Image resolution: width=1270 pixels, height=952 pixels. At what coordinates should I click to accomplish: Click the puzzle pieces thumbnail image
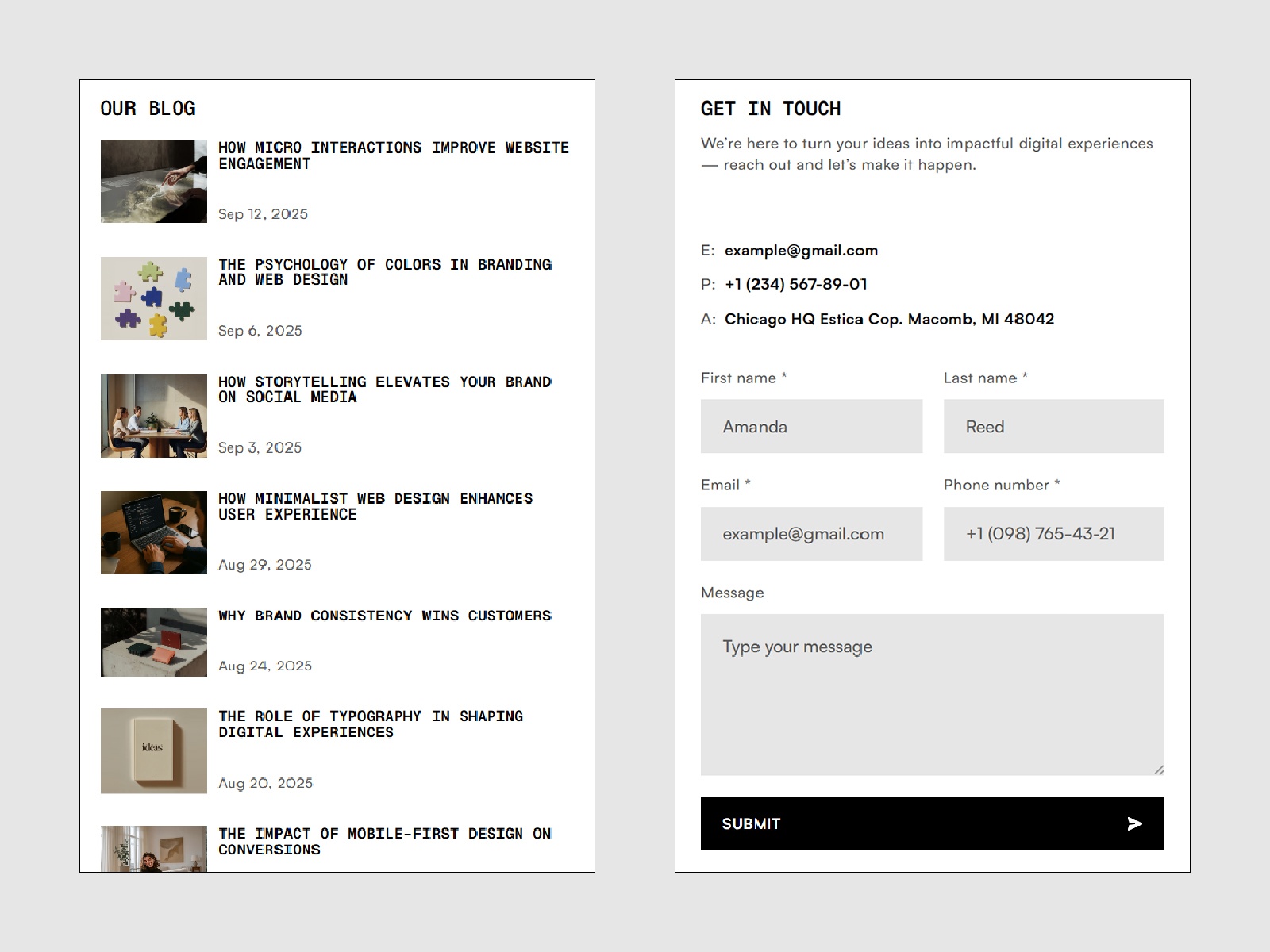click(153, 298)
